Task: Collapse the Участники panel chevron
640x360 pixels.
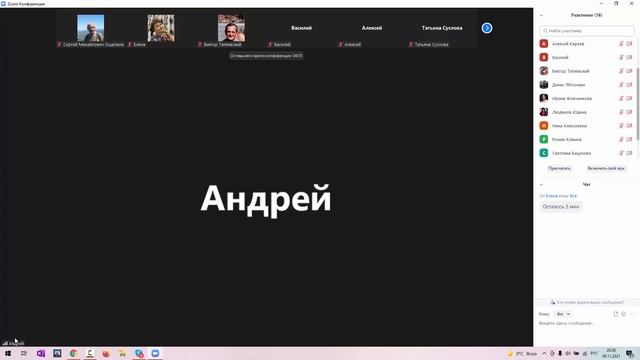Action: pos(541,15)
